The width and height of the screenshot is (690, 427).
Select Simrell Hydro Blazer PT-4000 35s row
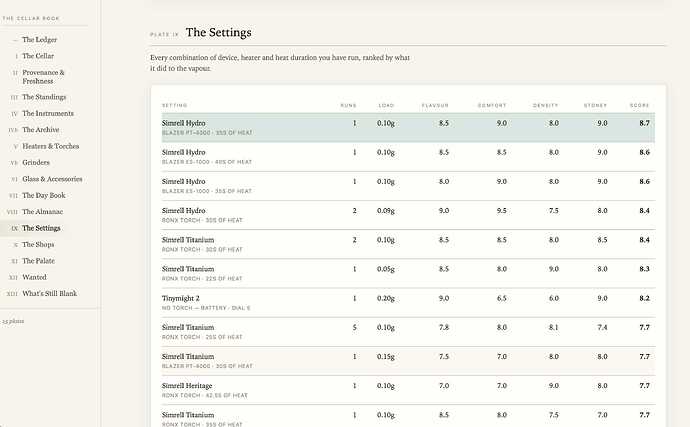(x=408, y=128)
